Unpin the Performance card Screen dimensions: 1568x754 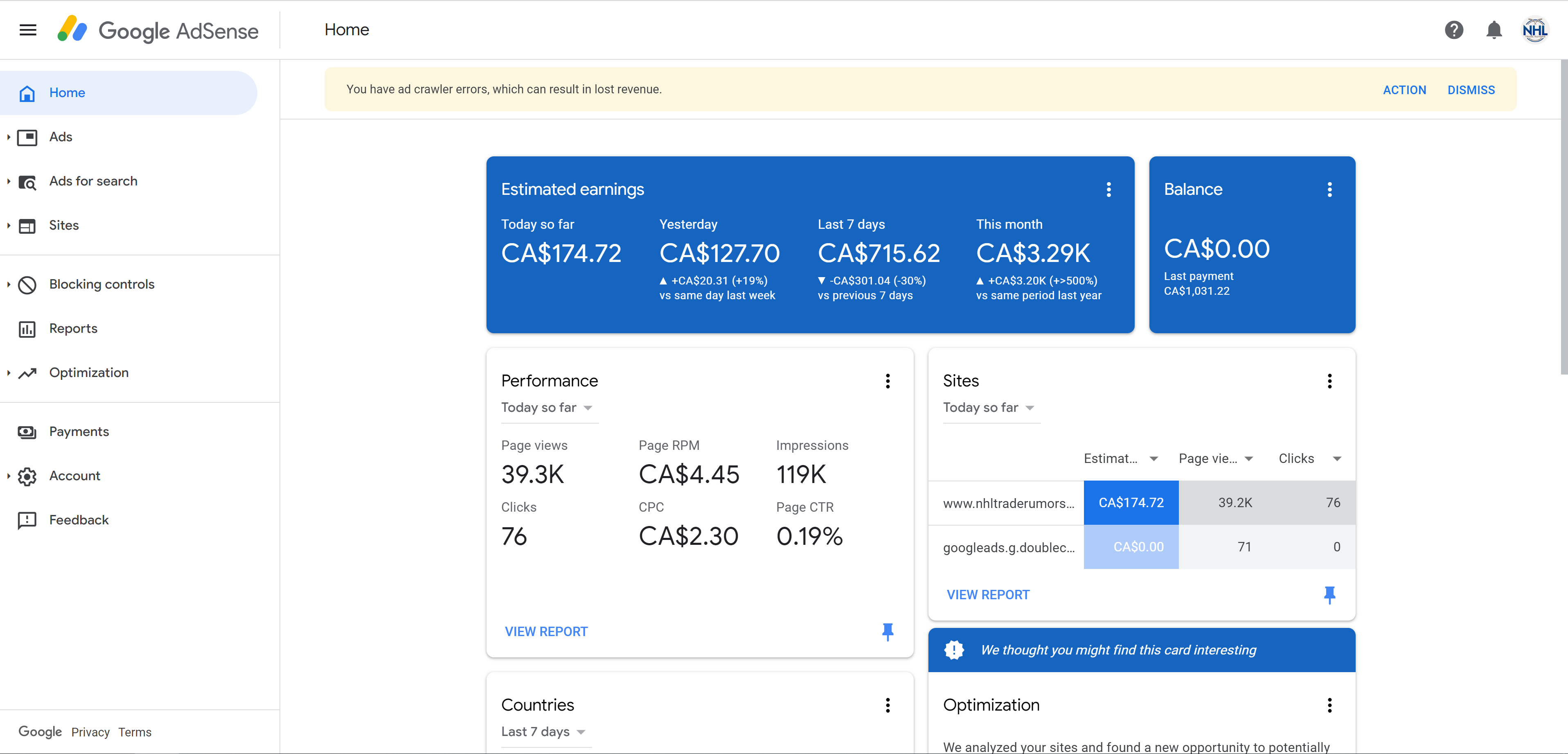point(888,632)
